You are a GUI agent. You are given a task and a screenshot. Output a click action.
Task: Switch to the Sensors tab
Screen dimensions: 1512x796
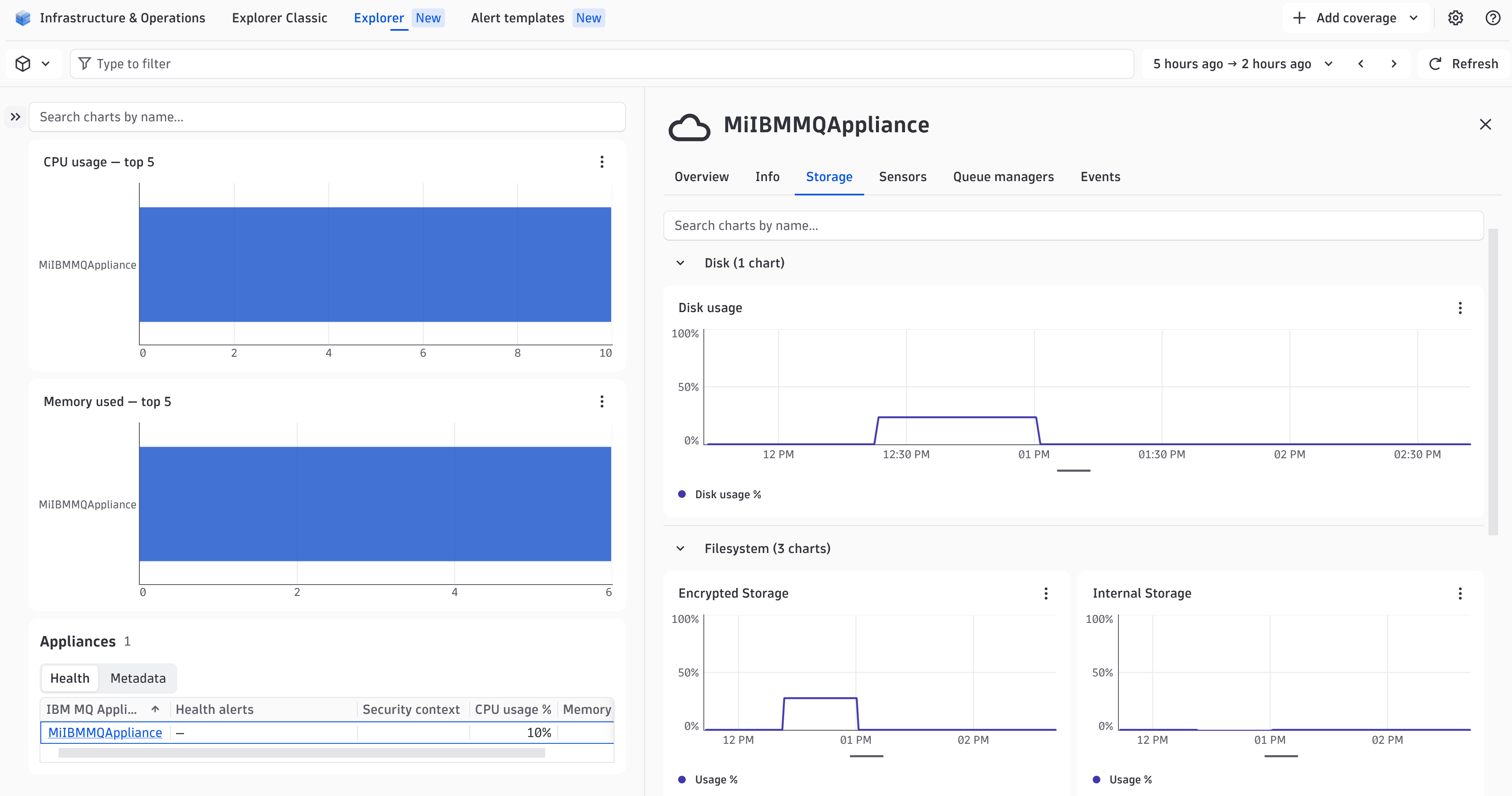pyautogui.click(x=902, y=177)
